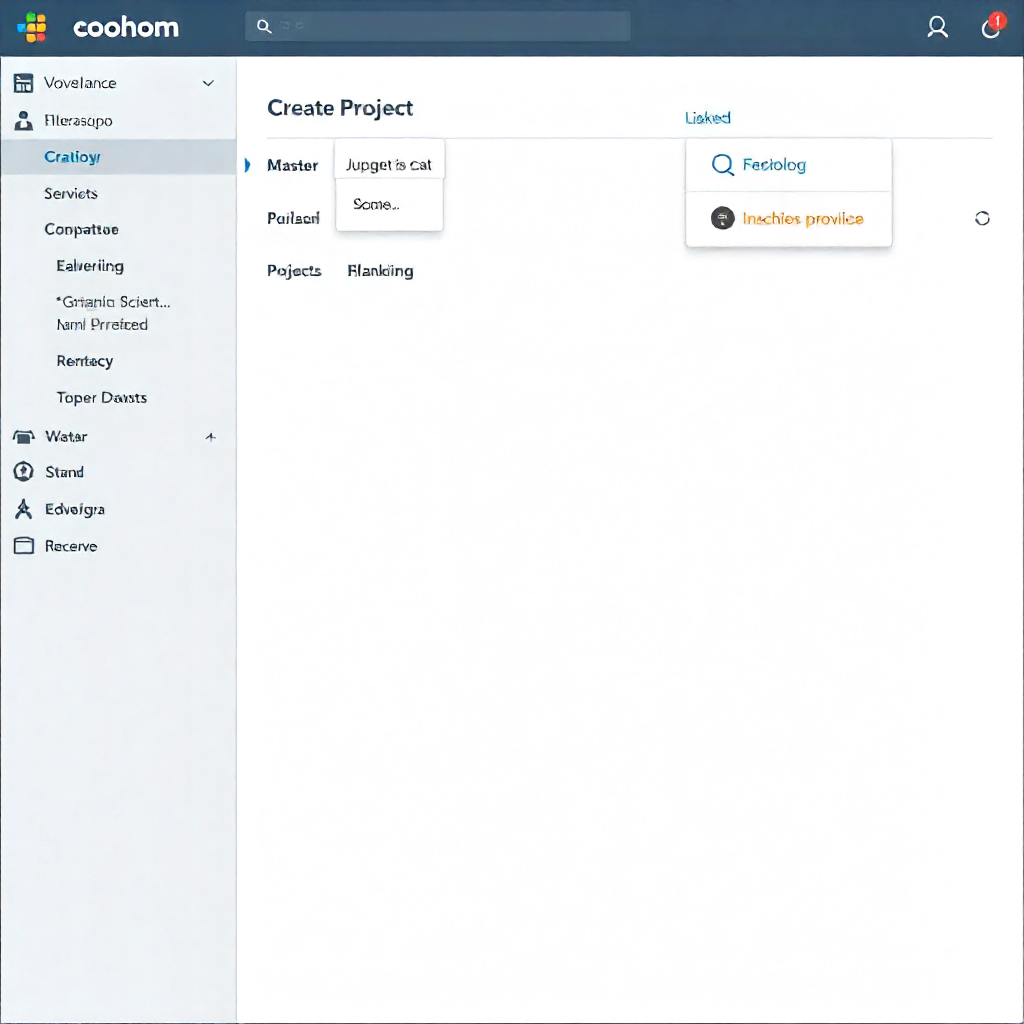Click the Fectolog magnifier icon
This screenshot has height=1024, width=1024.
[722, 165]
